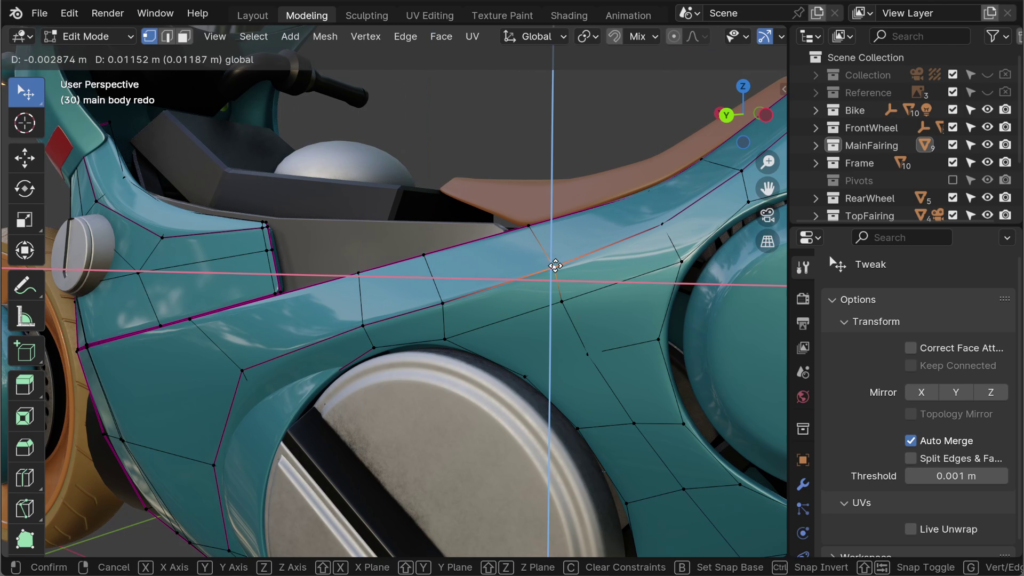Viewport: 1024px width, 576px height.
Task: Click the Z axis on navigation gizmo
Action: tap(743, 87)
